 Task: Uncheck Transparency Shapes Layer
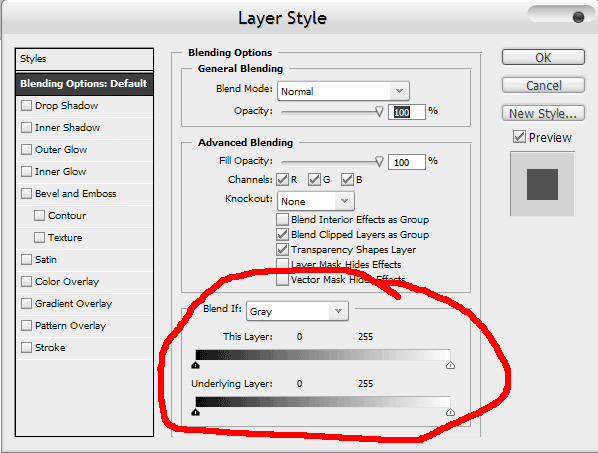[x=283, y=250]
